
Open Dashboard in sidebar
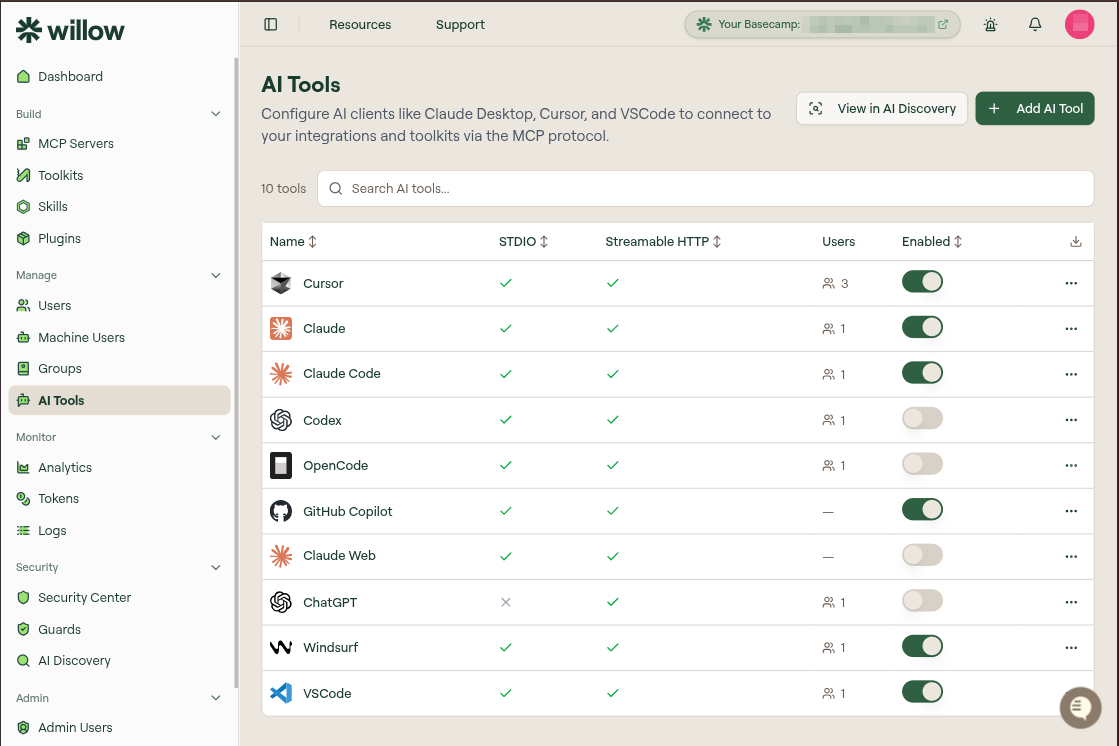119,76
